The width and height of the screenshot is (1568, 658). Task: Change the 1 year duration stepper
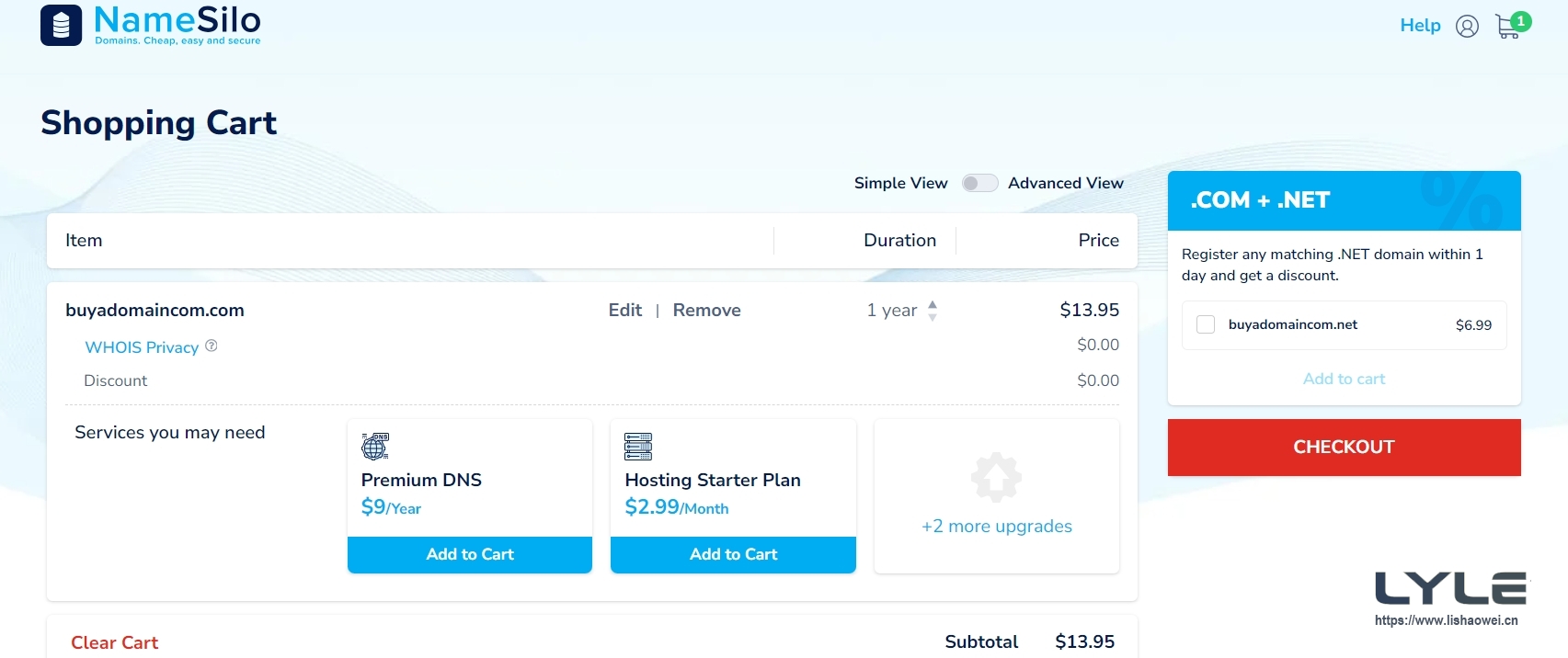pyautogui.click(x=933, y=311)
